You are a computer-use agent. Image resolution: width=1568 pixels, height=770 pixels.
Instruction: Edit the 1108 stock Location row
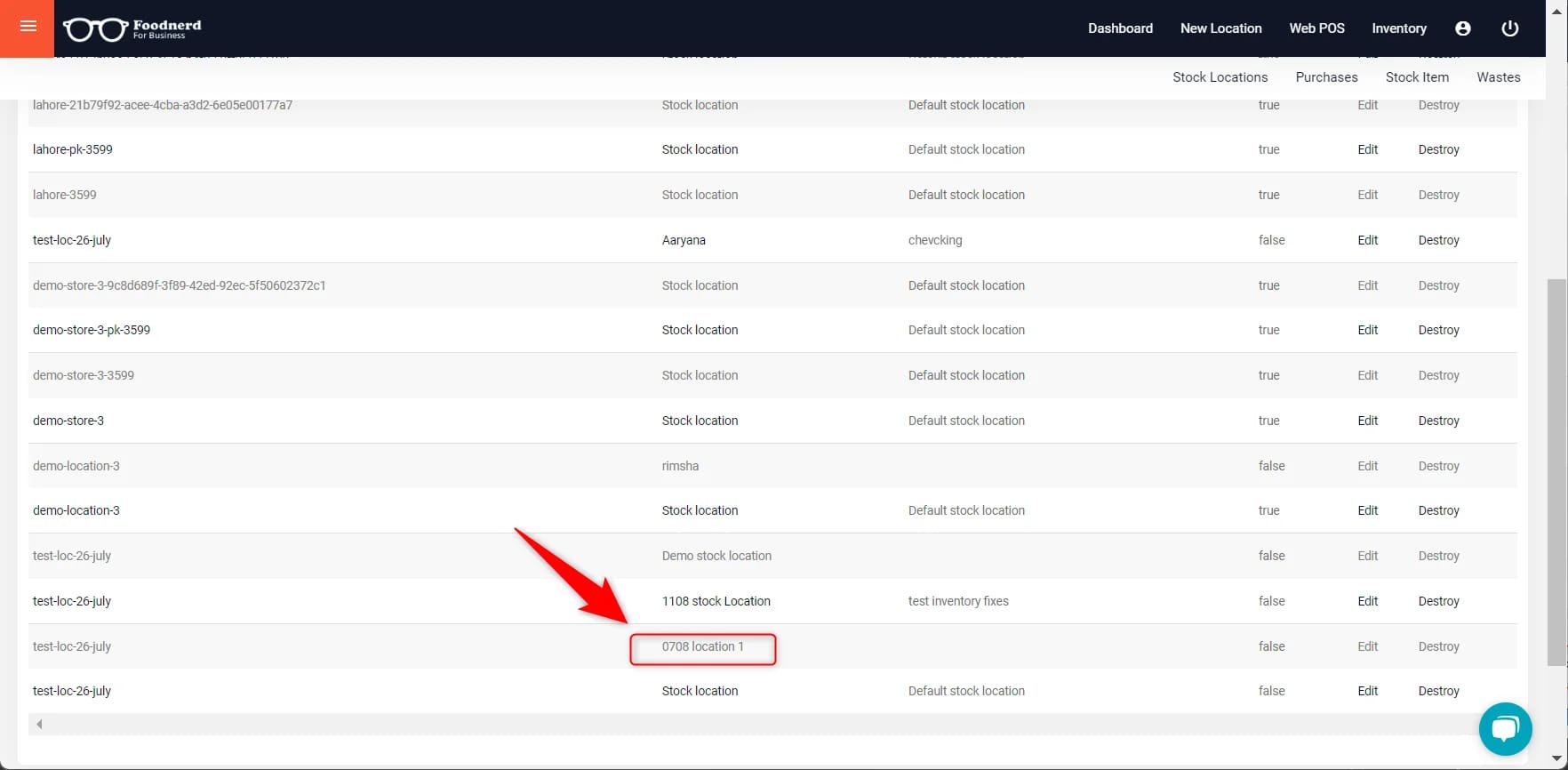click(x=1367, y=601)
